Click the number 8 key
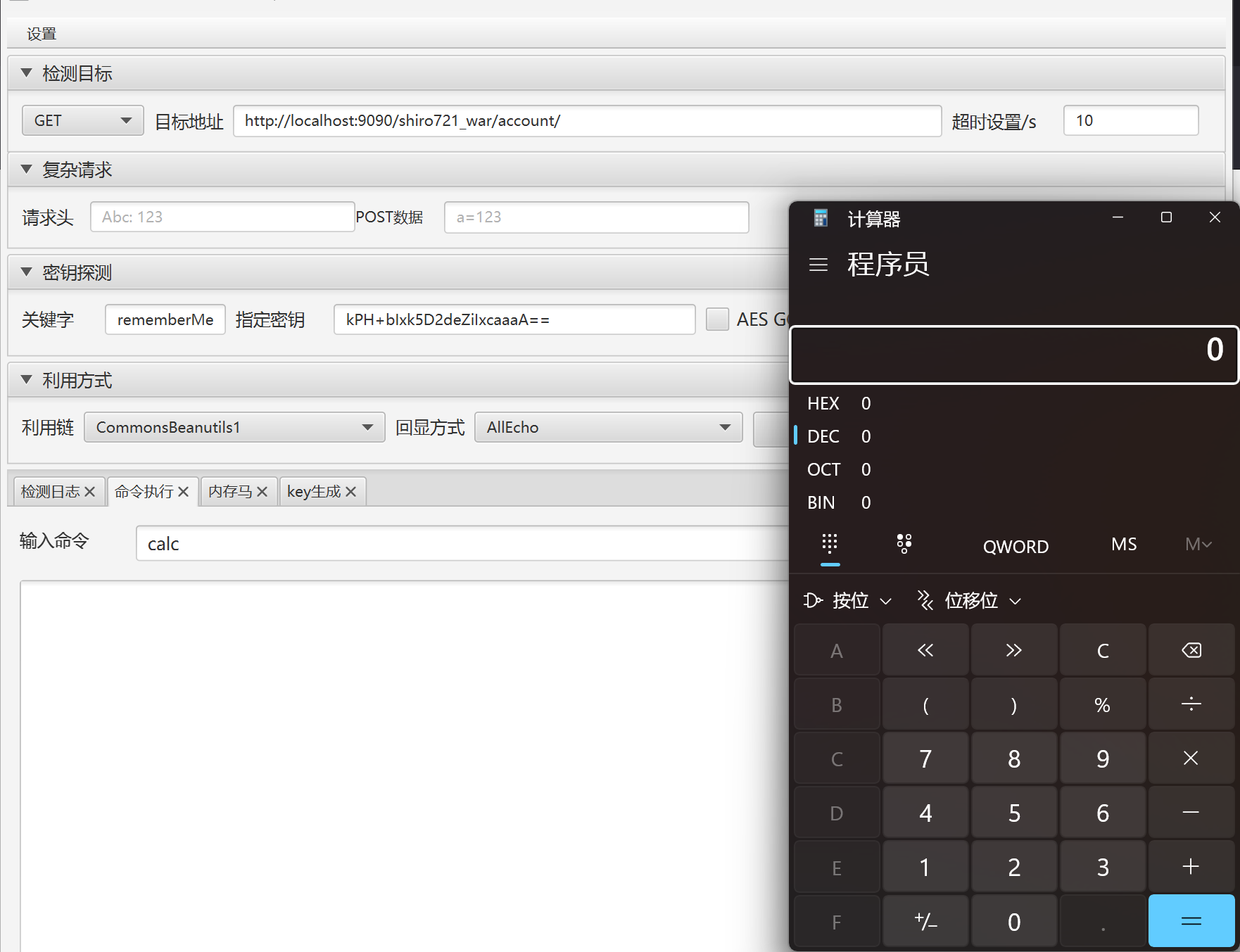This screenshot has height=952, width=1240. pyautogui.click(x=1014, y=759)
